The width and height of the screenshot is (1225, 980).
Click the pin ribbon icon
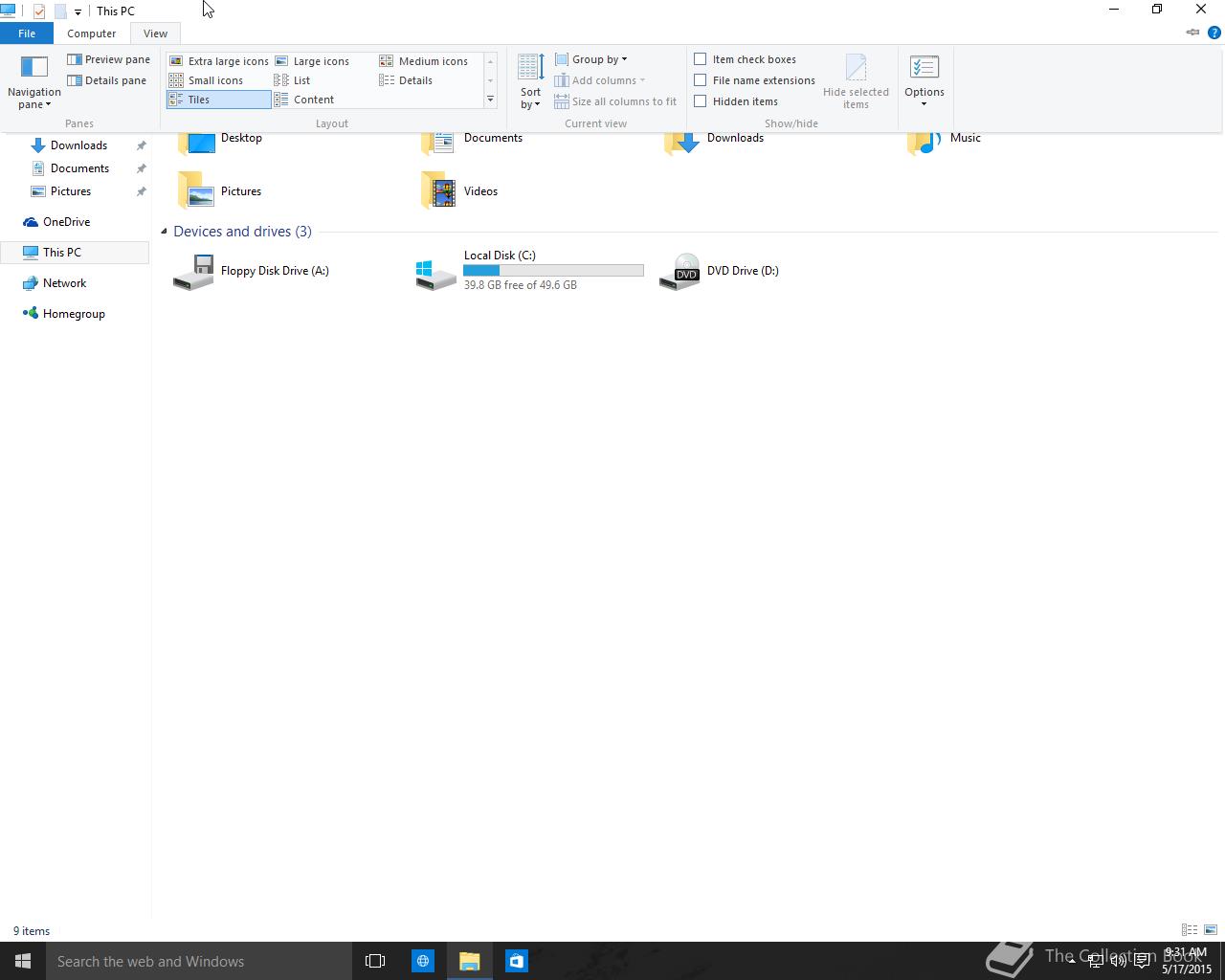coord(1192,33)
